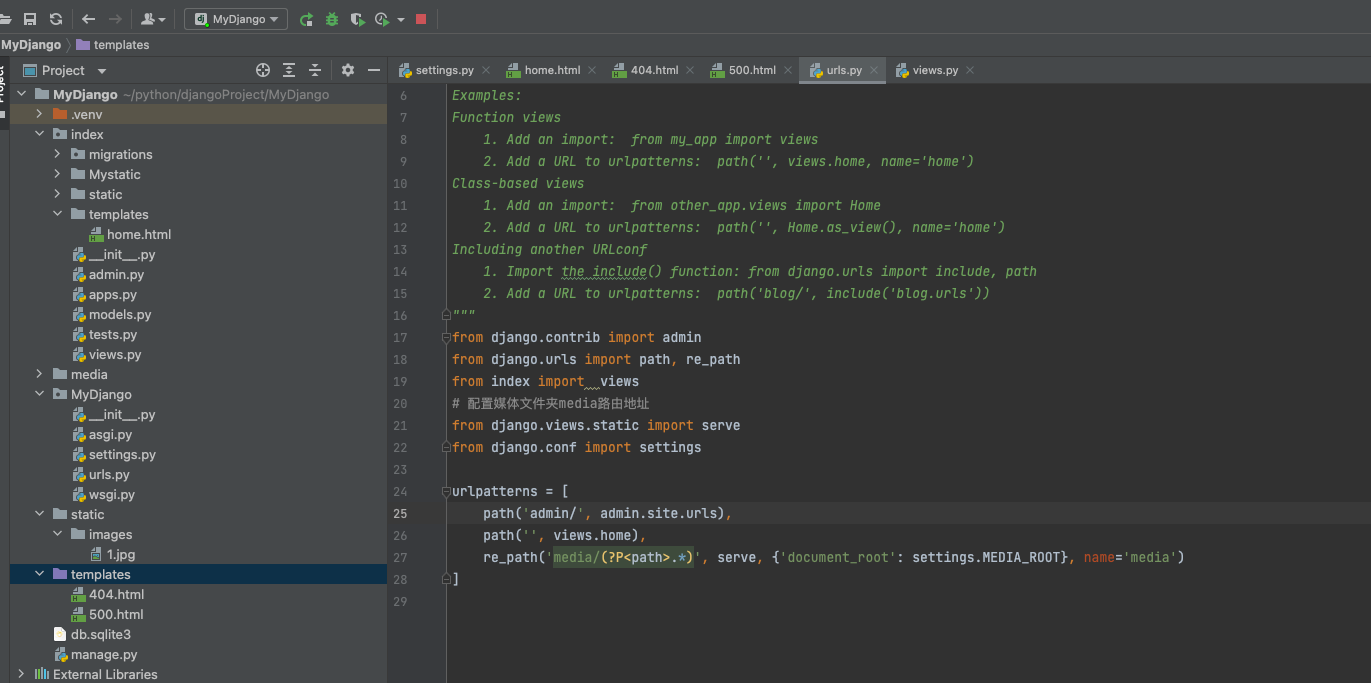Expand the .venv folder in project tree
The image size is (1371, 683).
[39, 114]
